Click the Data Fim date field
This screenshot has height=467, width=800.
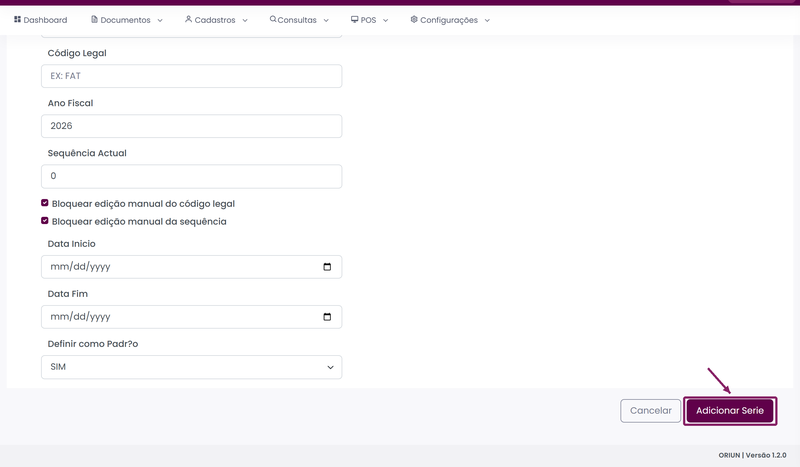click(191, 317)
